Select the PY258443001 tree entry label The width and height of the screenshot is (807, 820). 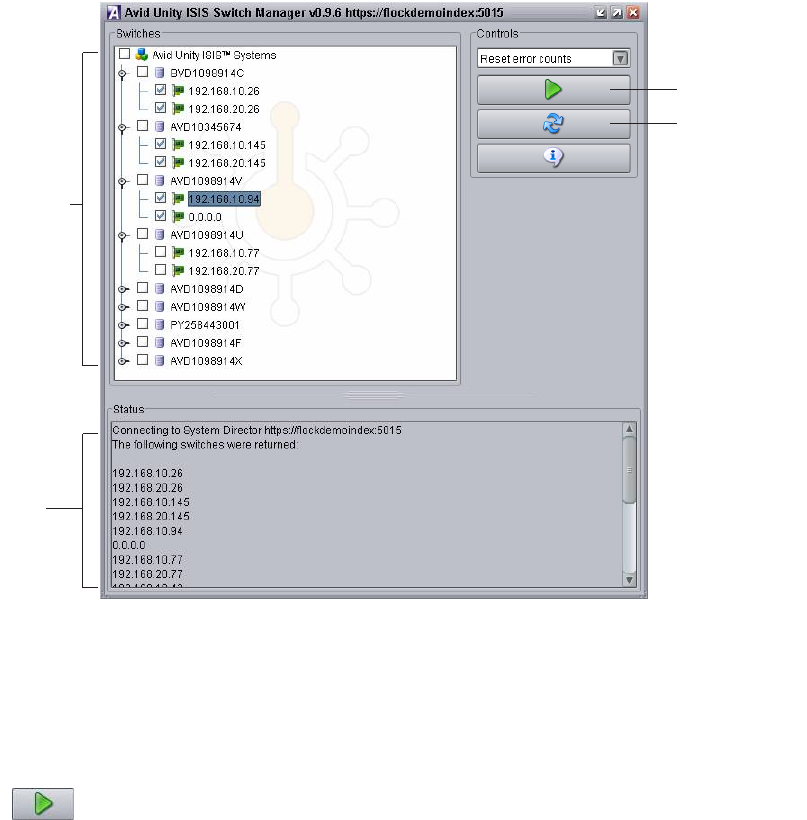[x=204, y=325]
